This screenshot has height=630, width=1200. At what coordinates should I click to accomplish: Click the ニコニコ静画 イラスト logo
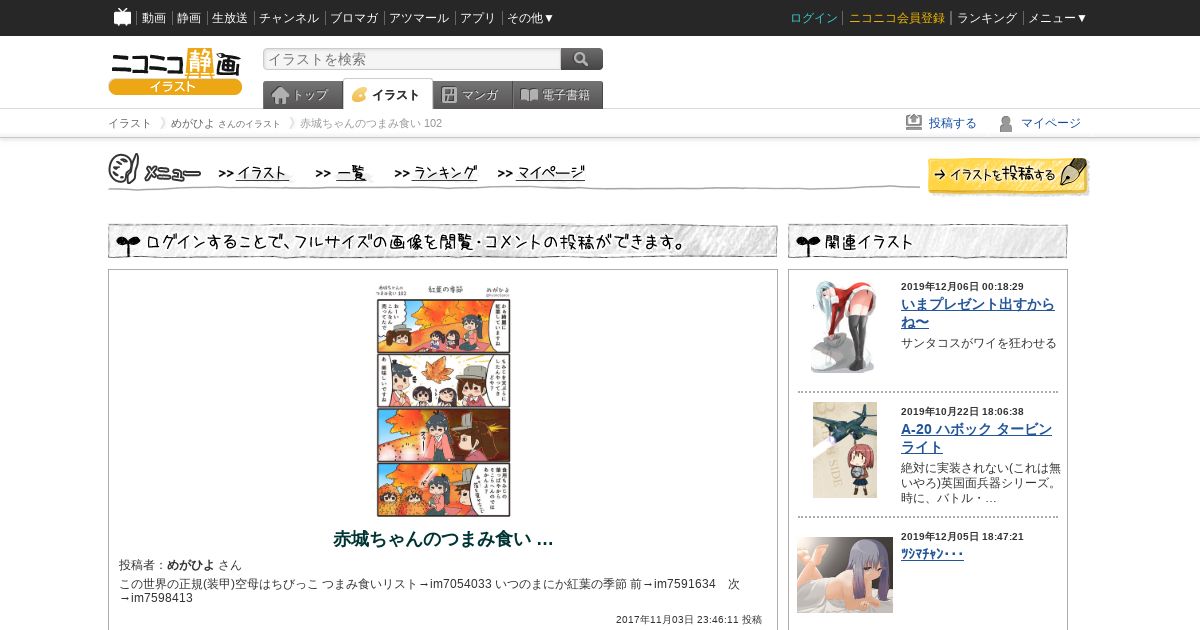tap(175, 71)
